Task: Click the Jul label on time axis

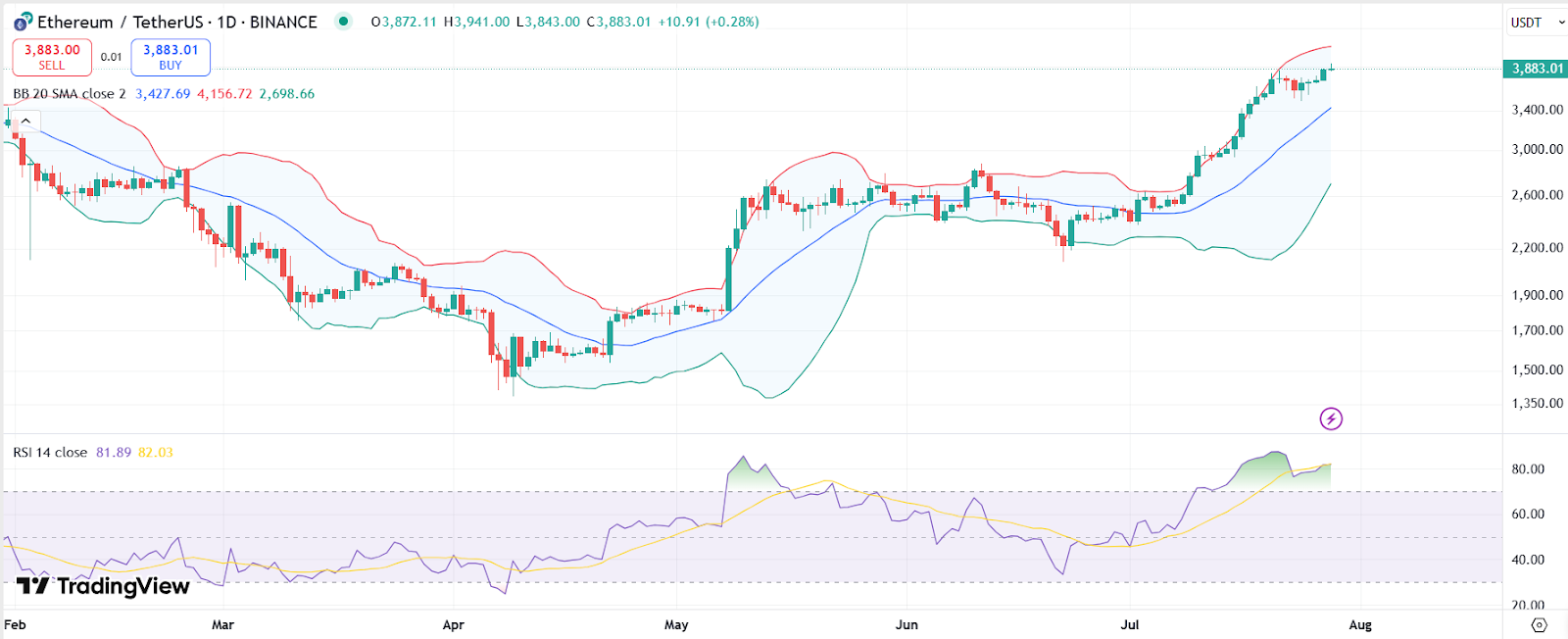Action: (1130, 624)
